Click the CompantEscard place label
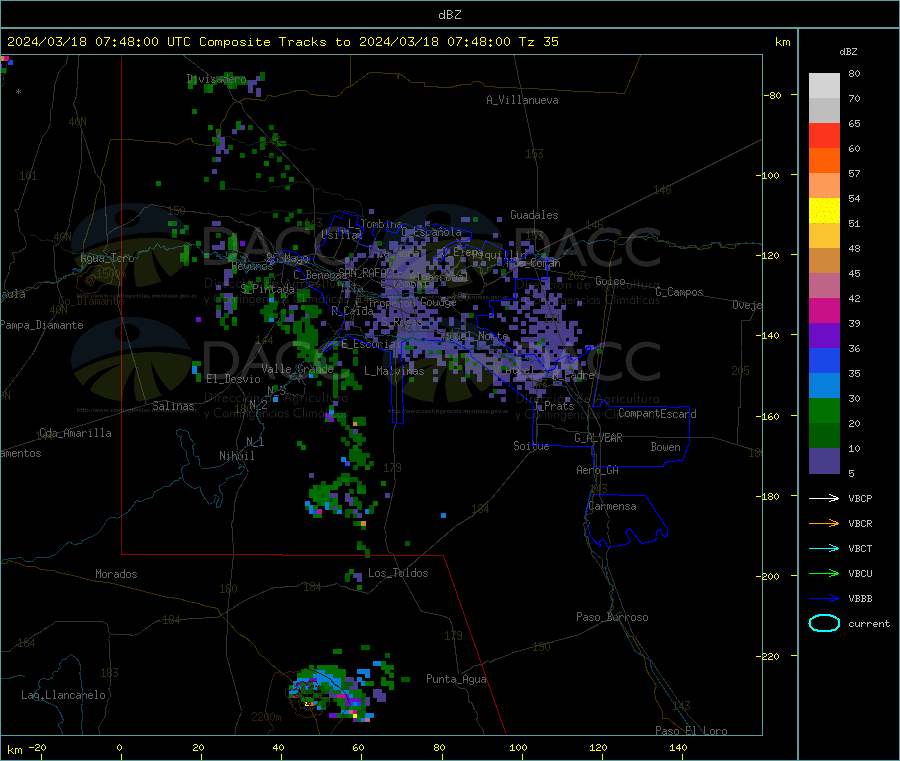Viewport: 900px width, 761px height. point(657,414)
